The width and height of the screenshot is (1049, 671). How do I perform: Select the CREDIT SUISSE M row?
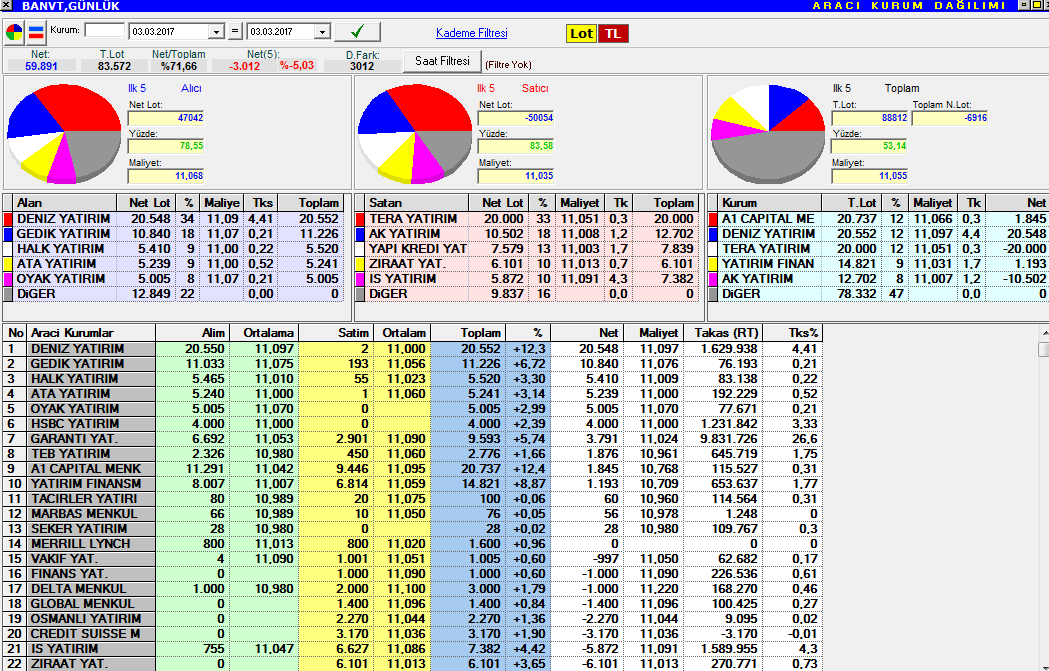[x=413, y=634]
